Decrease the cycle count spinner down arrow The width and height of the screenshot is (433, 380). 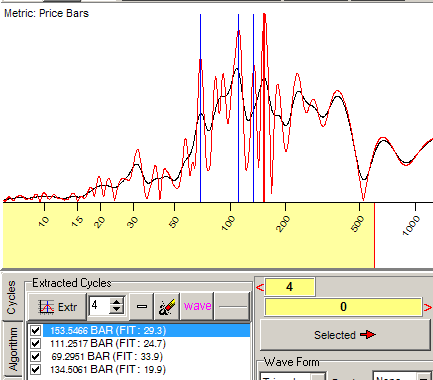click(x=116, y=310)
